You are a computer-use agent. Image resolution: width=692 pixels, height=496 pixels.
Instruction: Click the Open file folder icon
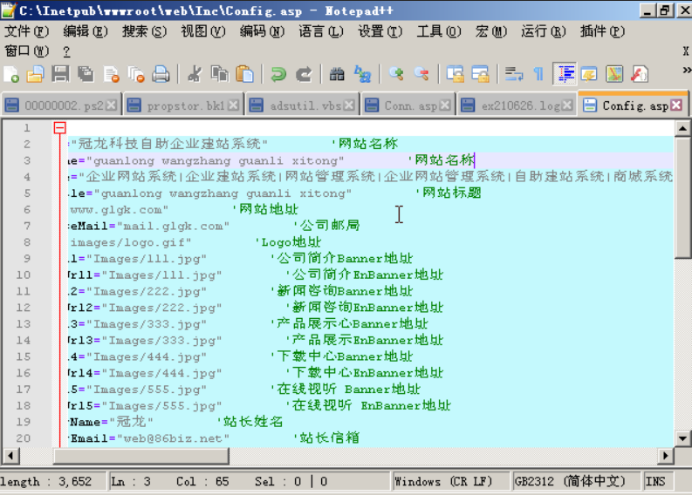(x=35, y=74)
